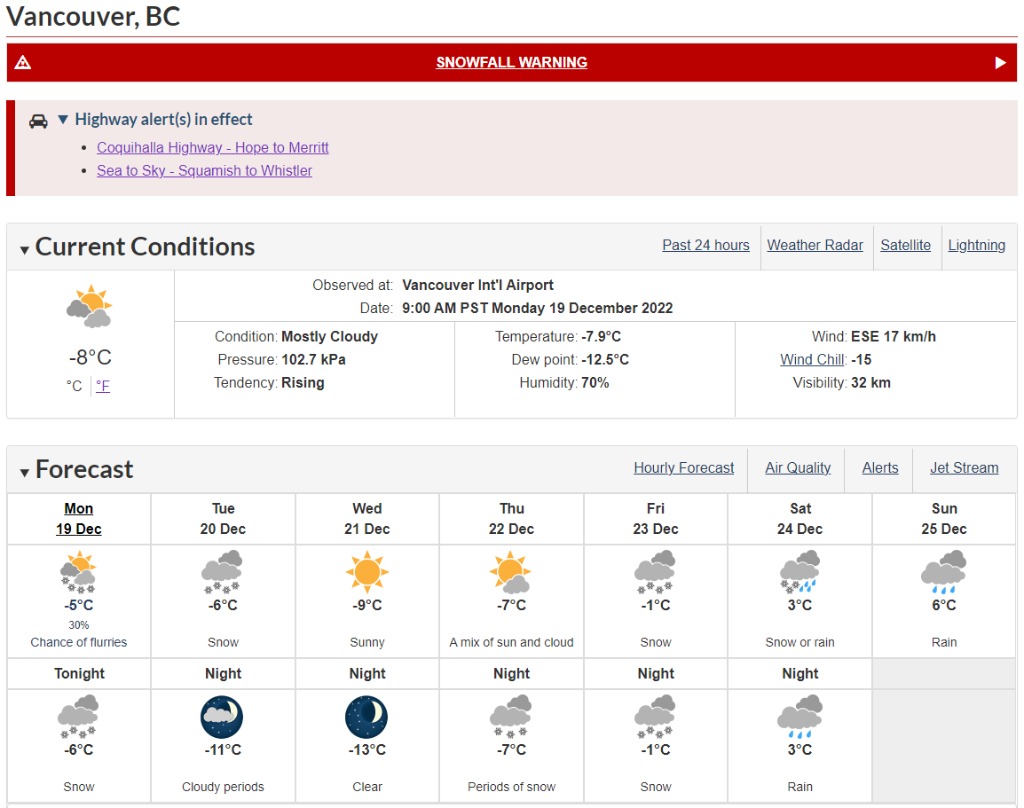Select the Mon 19 Dec forecast header
The image size is (1024, 808).
pyautogui.click(x=78, y=519)
